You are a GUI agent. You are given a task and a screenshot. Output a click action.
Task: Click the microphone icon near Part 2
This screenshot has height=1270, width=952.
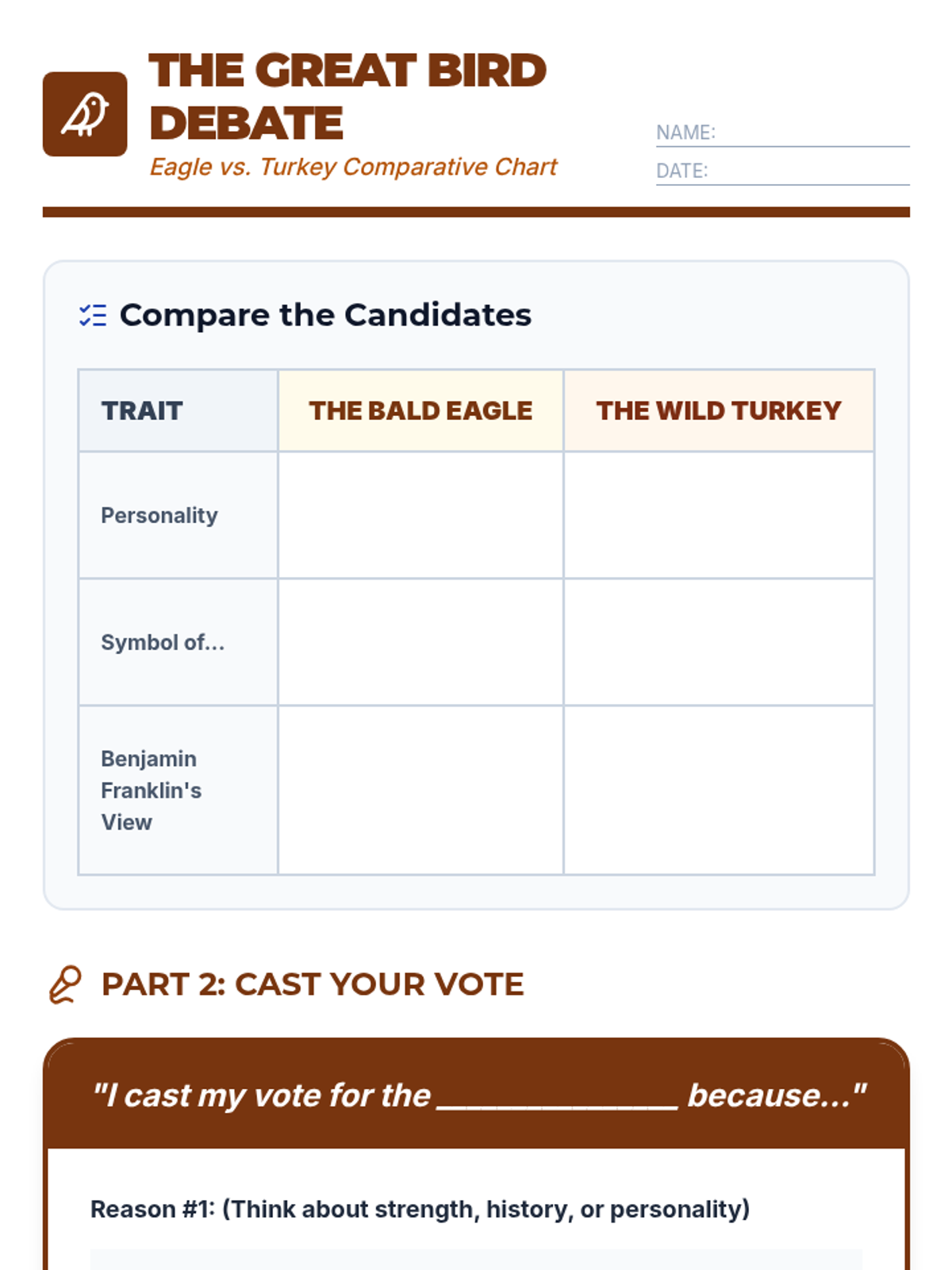point(65,984)
